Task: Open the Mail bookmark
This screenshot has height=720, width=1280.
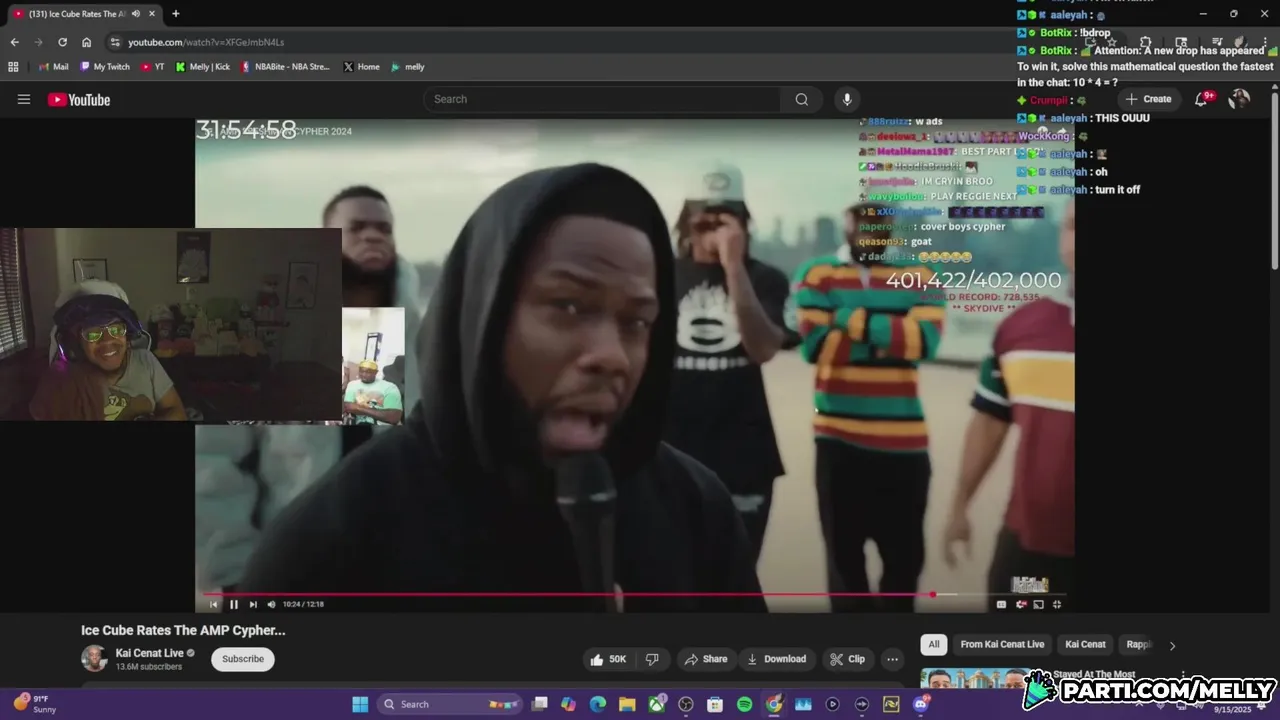Action: (53, 67)
